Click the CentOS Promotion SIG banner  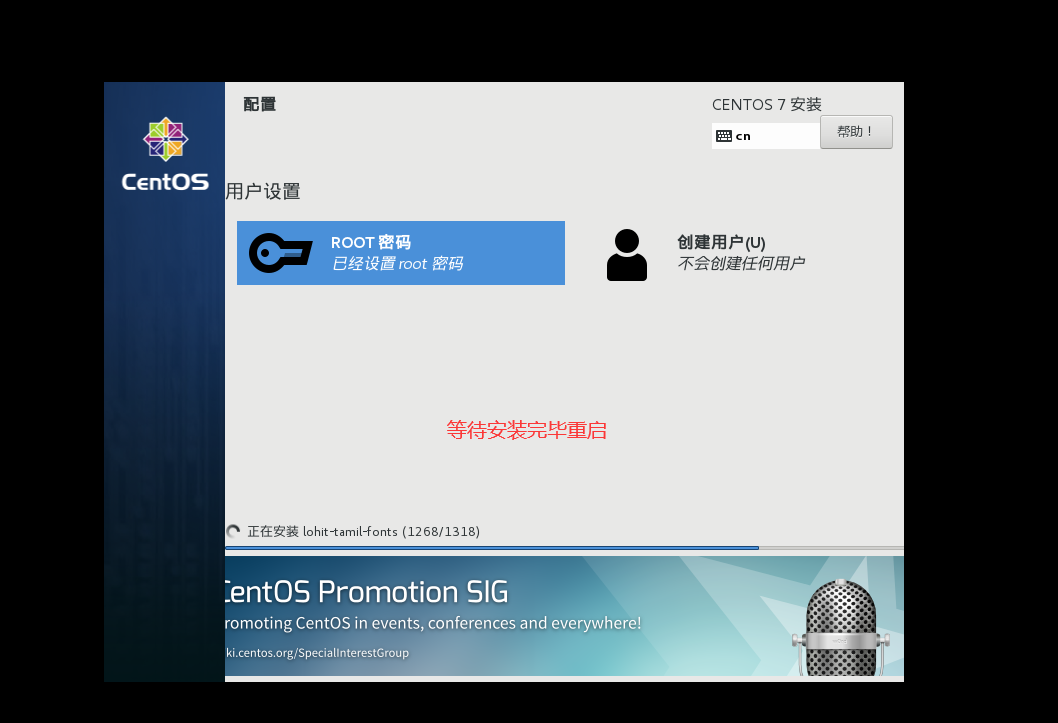click(564, 616)
